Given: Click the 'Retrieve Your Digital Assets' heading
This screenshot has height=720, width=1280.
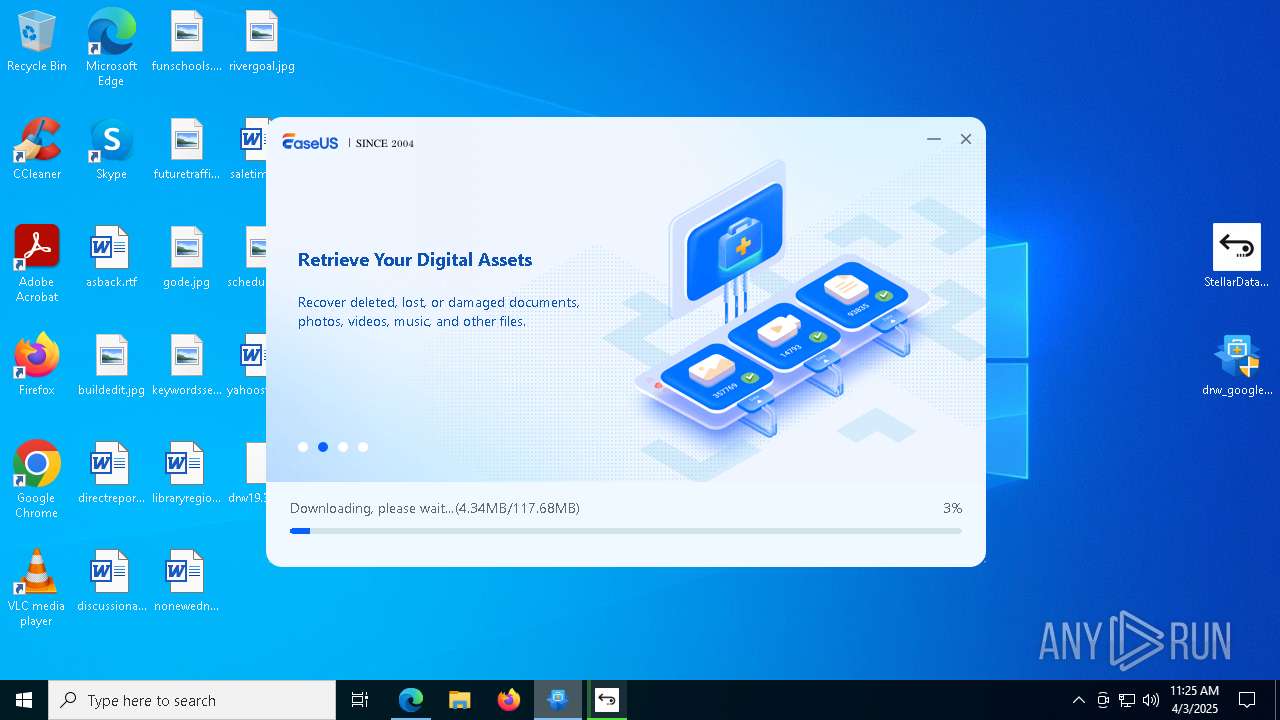Looking at the screenshot, I should [415, 260].
